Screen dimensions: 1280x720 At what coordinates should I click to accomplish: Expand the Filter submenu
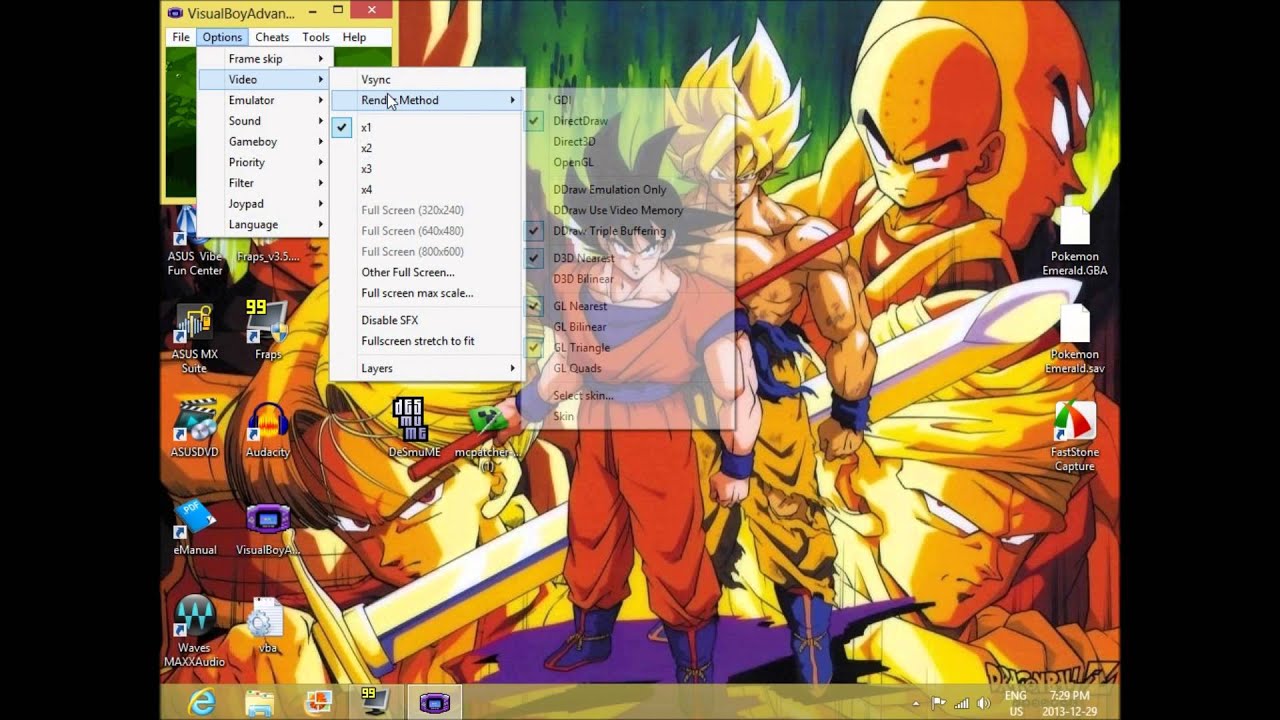263,183
